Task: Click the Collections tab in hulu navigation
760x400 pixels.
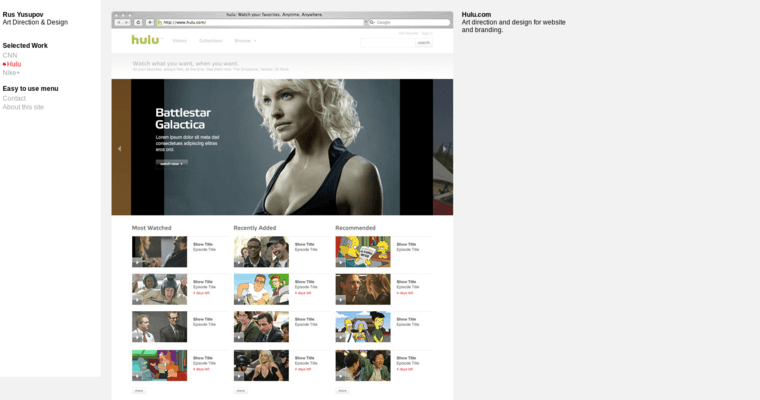Action: click(x=211, y=41)
